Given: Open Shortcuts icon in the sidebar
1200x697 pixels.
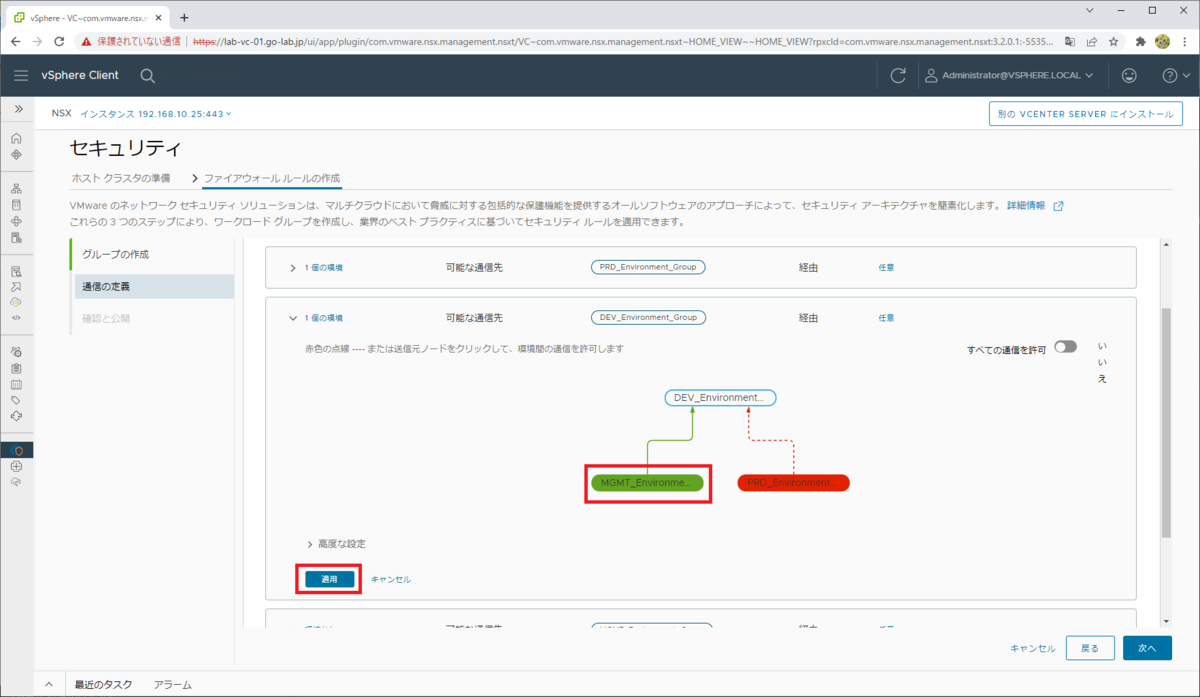Looking at the screenshot, I should point(16,154).
